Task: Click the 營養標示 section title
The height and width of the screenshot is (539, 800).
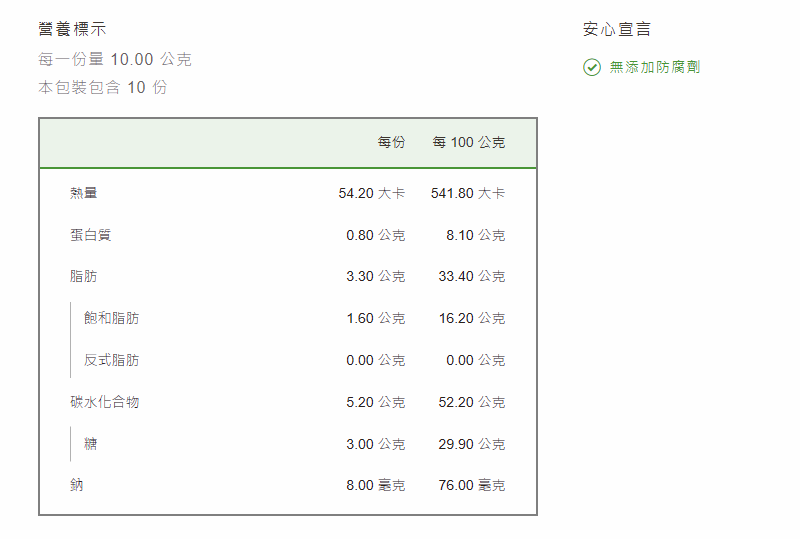Action: (x=72, y=30)
